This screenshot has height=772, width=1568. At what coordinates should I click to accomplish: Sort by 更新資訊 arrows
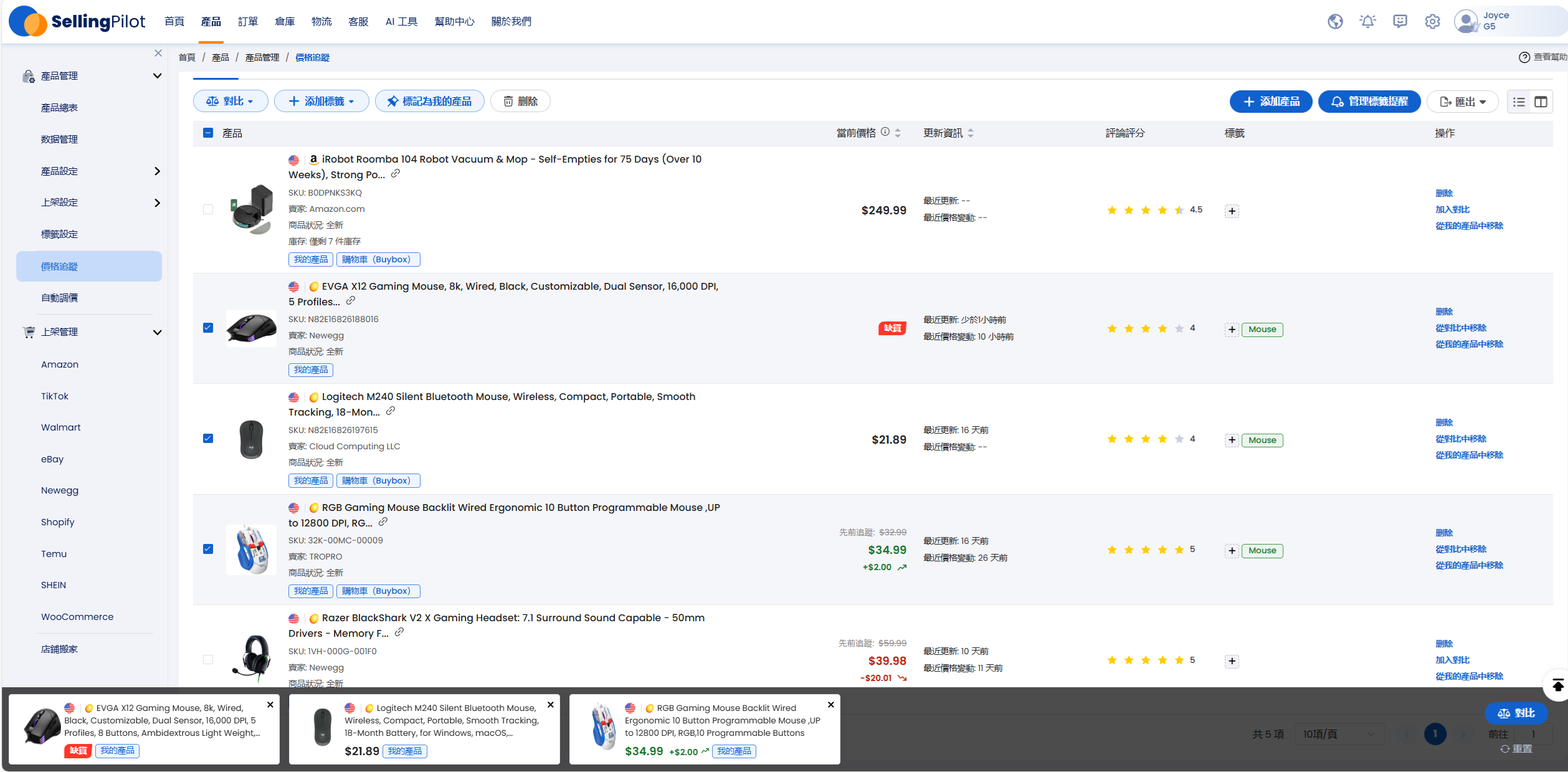(x=971, y=133)
